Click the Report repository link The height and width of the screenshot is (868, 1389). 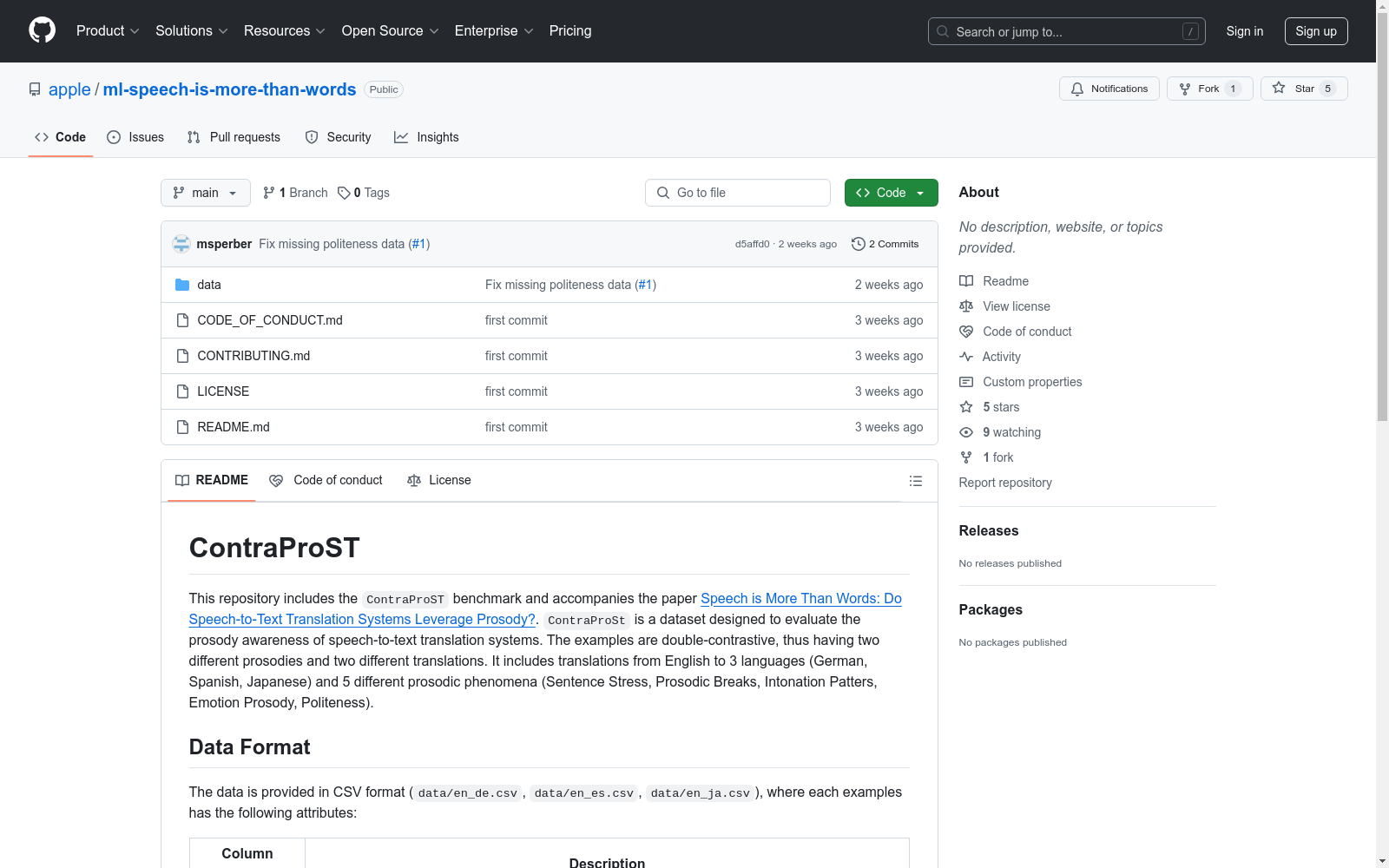(1005, 483)
